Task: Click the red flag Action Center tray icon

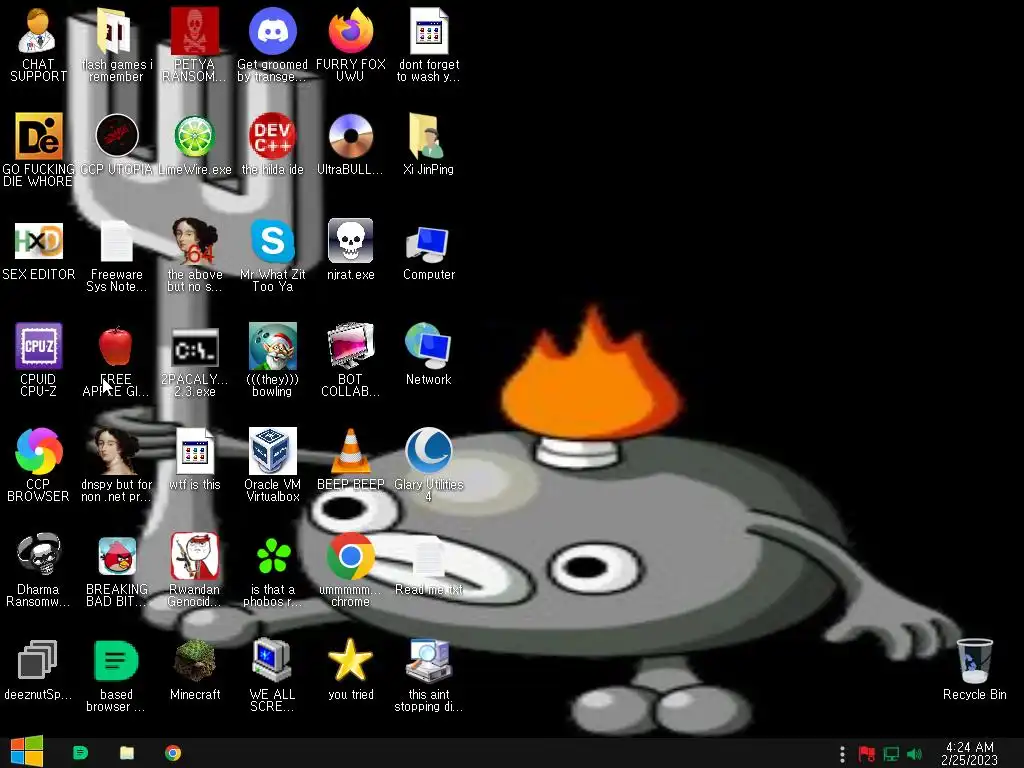Action: (x=866, y=754)
